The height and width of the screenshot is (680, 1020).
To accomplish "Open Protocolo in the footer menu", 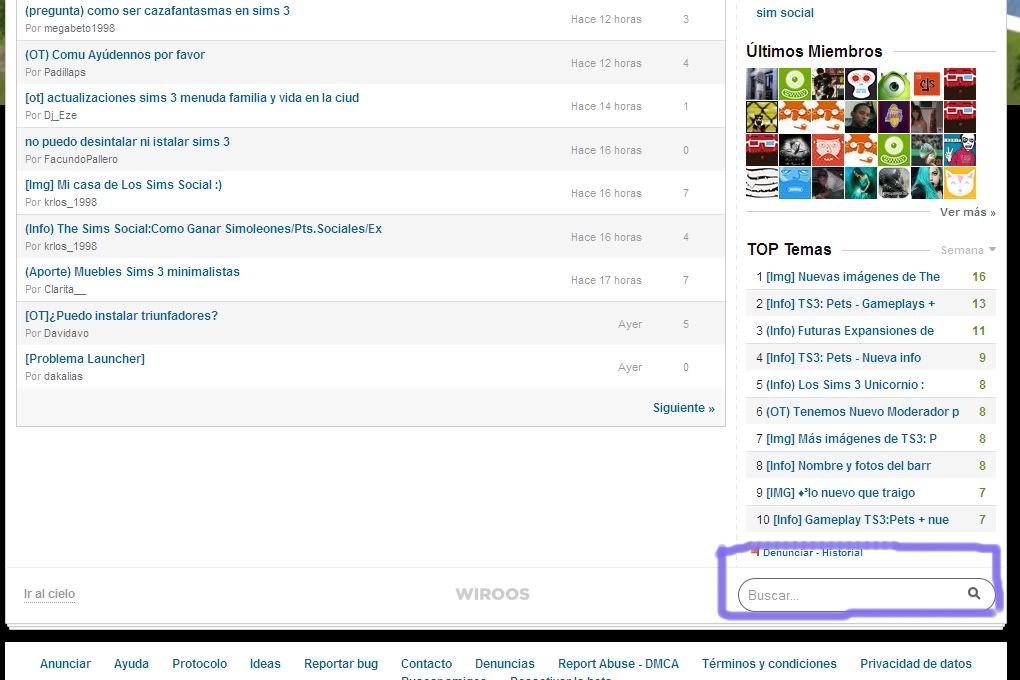I will pos(200,664).
